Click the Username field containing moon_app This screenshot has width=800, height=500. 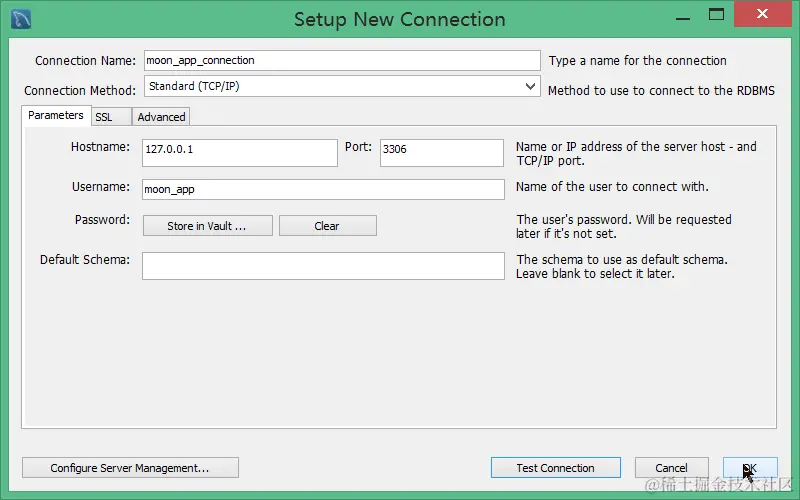(x=323, y=189)
